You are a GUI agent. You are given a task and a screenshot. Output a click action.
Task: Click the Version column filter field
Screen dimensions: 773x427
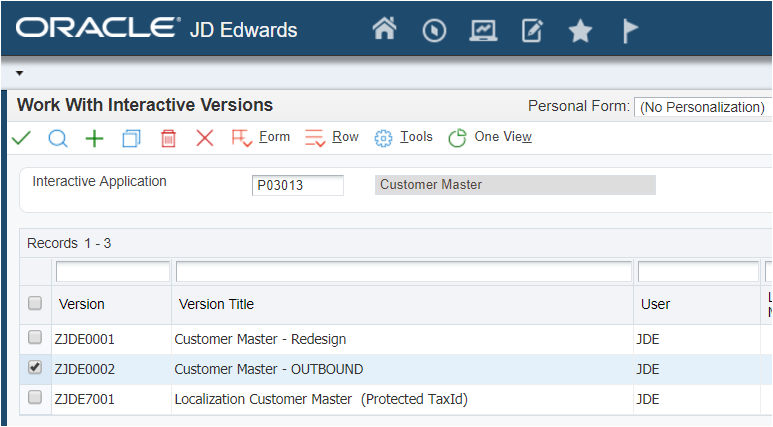pos(113,272)
